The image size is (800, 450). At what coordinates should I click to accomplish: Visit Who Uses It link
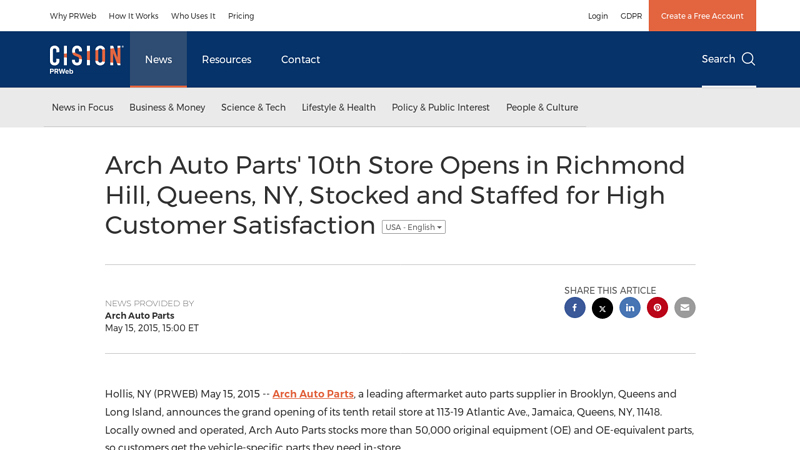pyautogui.click(x=193, y=16)
